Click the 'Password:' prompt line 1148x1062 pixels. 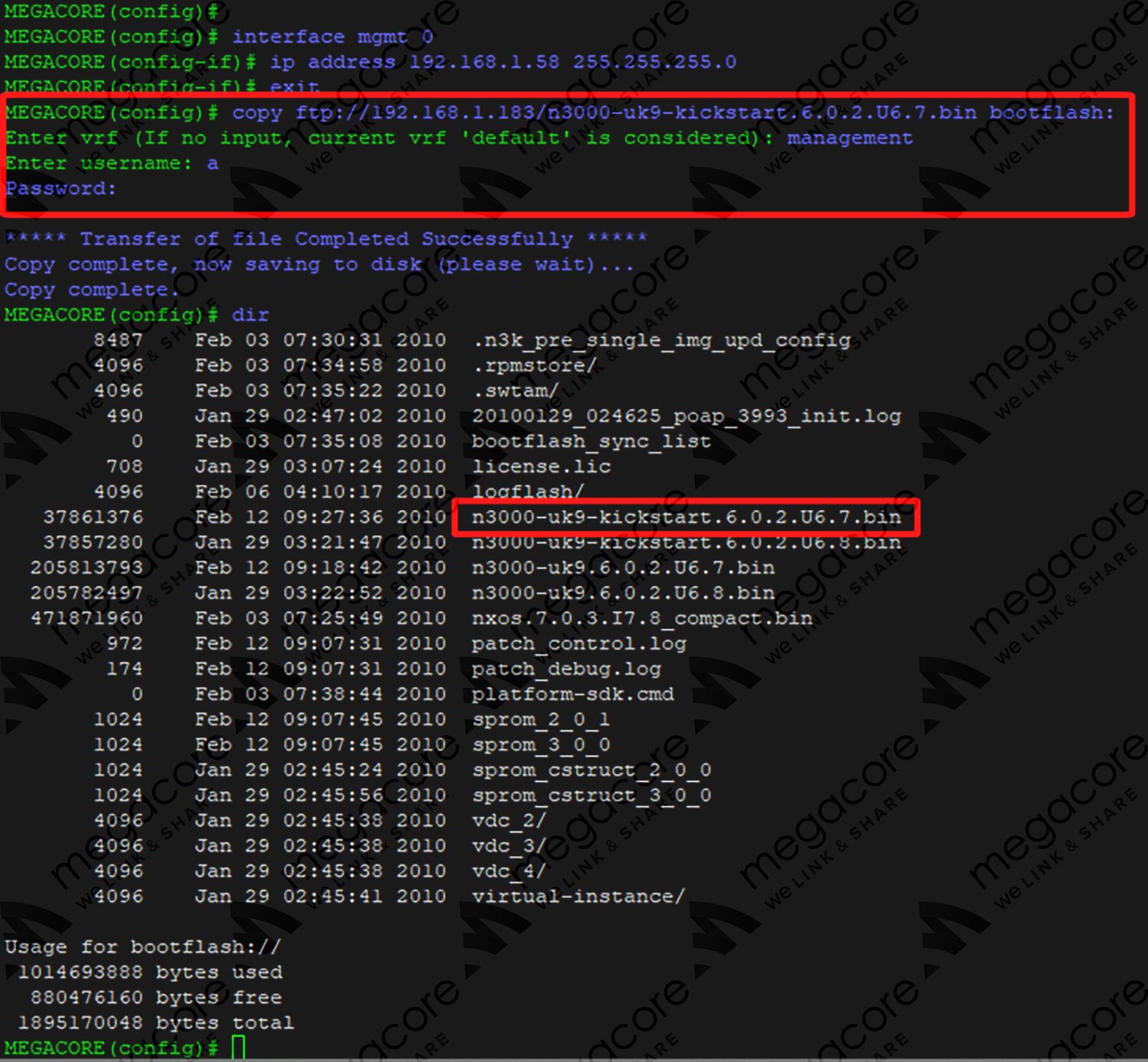click(x=60, y=188)
